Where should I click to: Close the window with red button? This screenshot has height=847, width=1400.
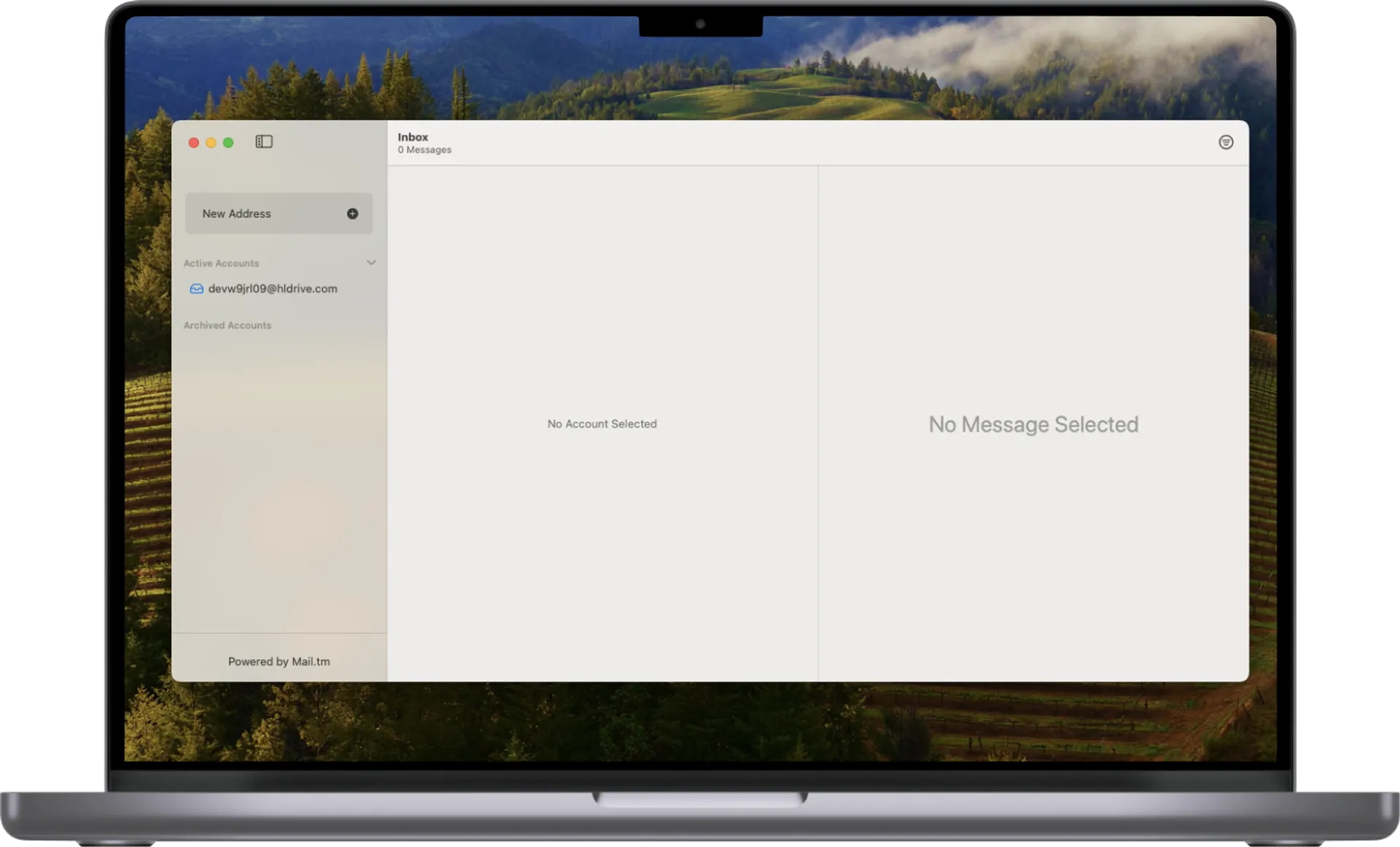point(194,143)
